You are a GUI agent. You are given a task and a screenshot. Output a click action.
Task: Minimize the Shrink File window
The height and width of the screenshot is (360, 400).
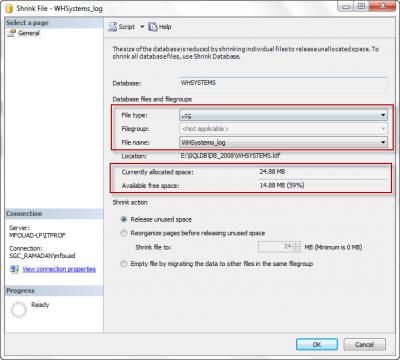(x=347, y=6)
